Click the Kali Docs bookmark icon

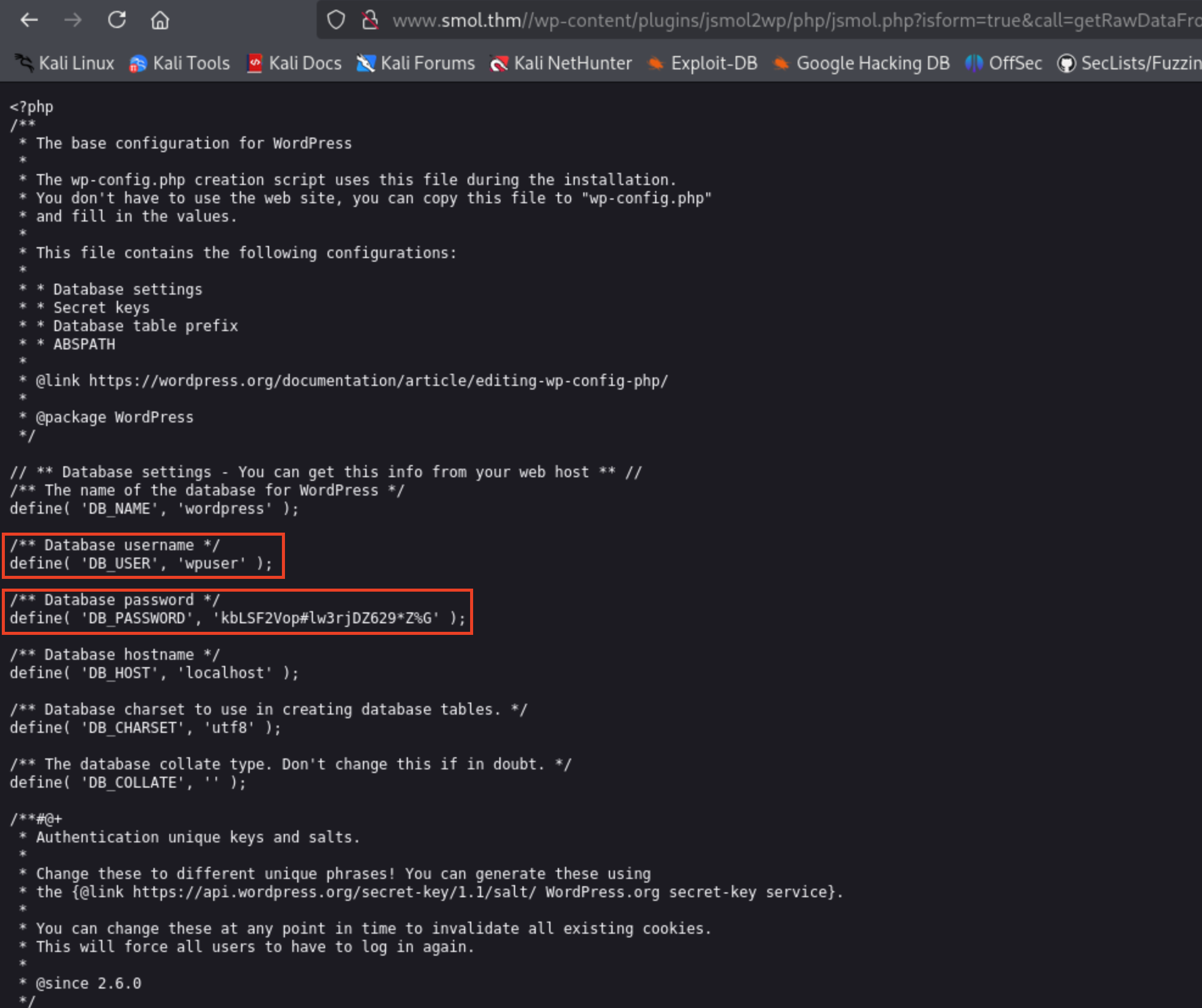click(x=254, y=63)
